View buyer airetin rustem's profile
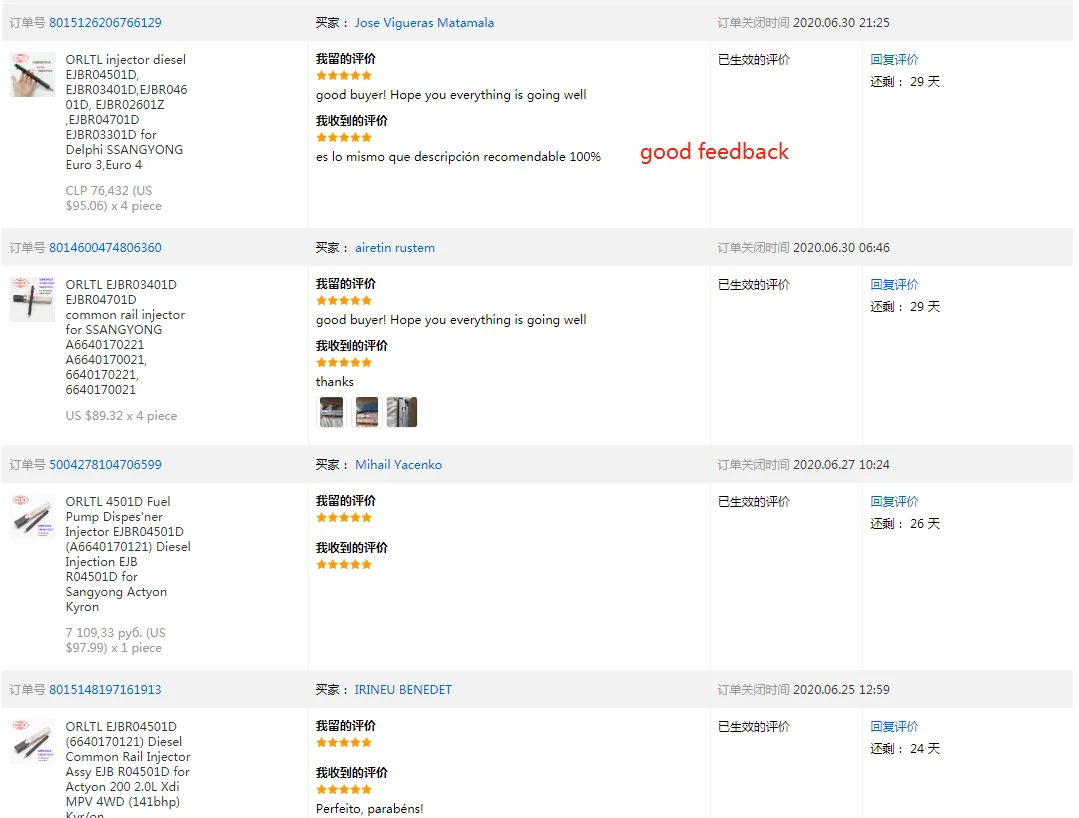This screenshot has height=818, width=1079. tap(395, 248)
